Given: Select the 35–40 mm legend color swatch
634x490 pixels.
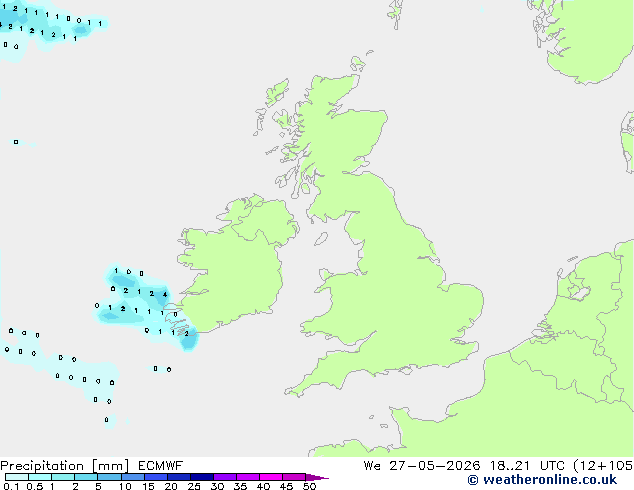Looking at the screenshot, I should [x=248, y=477].
